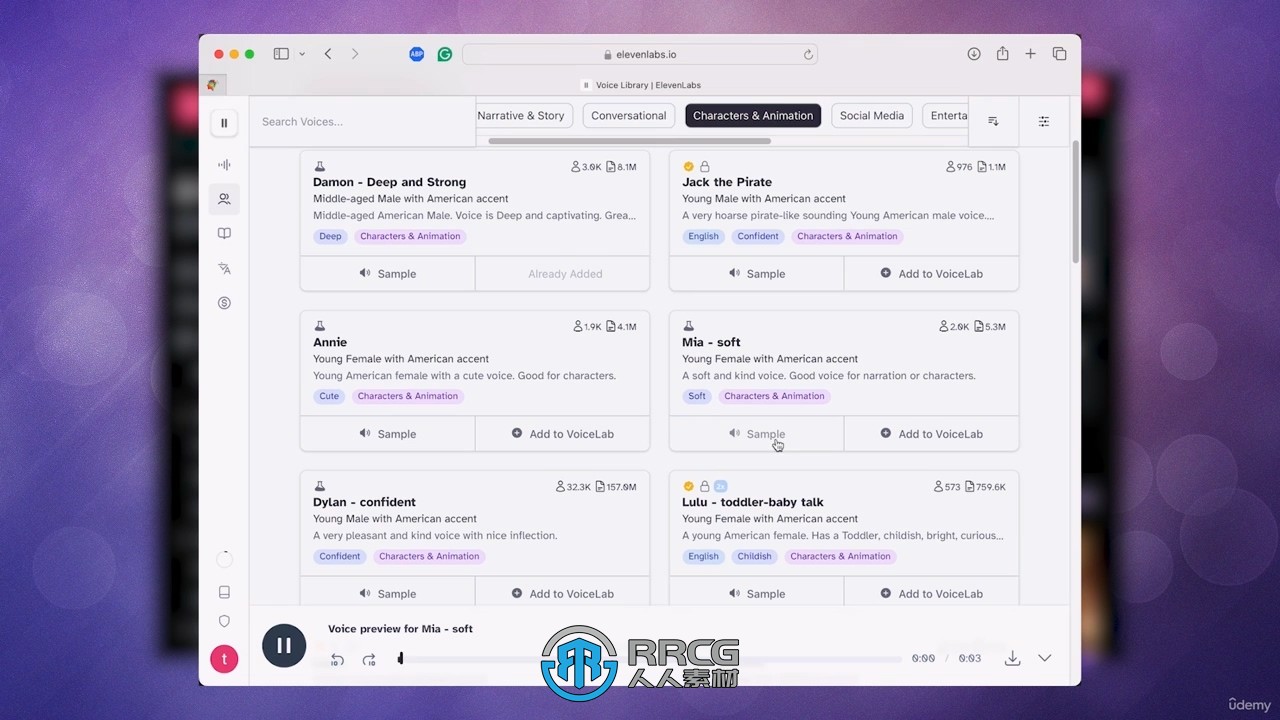Image resolution: width=1280 pixels, height=720 pixels.
Task: Select the Characters & Animation category
Action: 753,116
